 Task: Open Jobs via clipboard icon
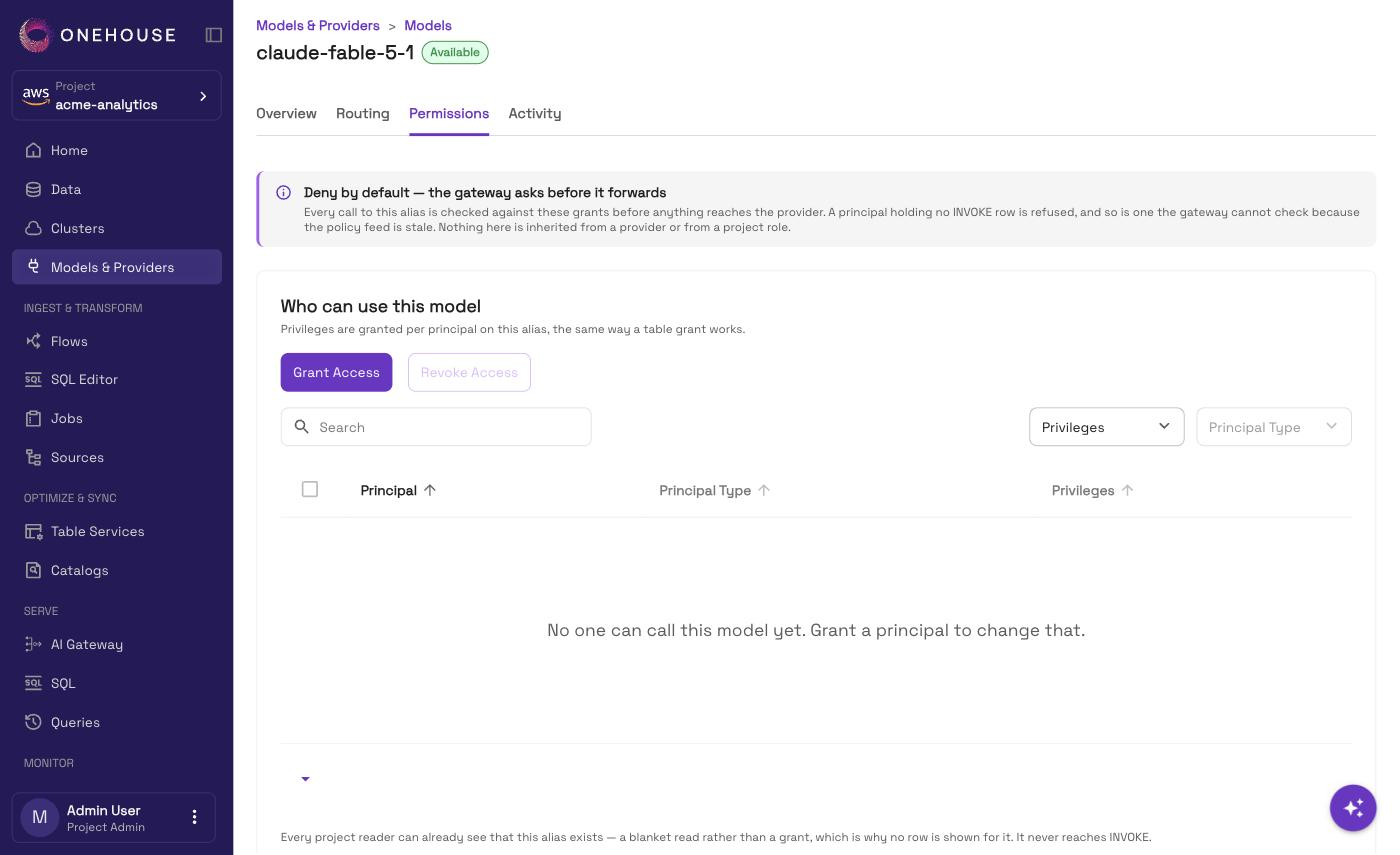coord(33,418)
